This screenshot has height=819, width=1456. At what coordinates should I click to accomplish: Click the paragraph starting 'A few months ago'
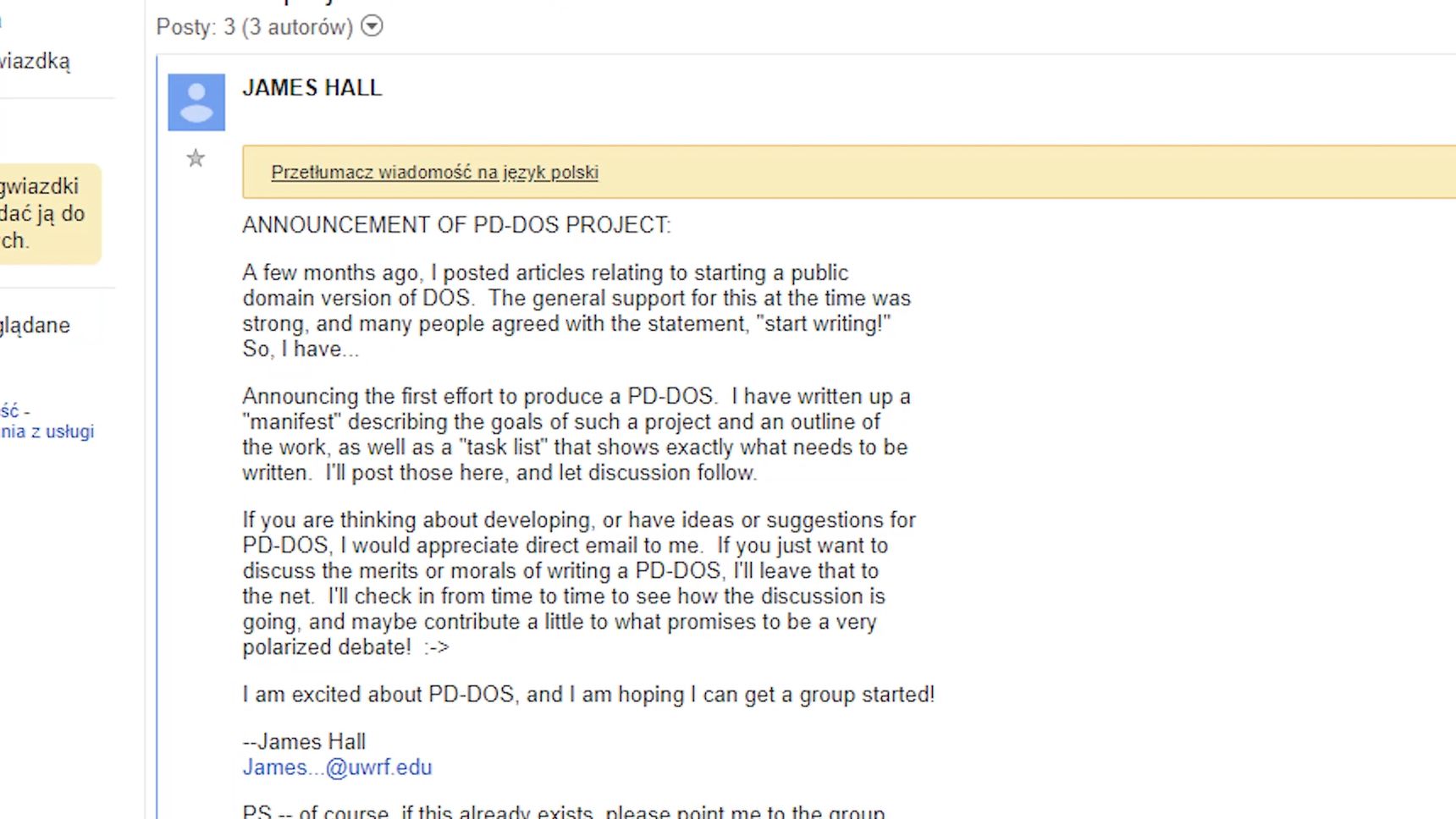(x=576, y=311)
